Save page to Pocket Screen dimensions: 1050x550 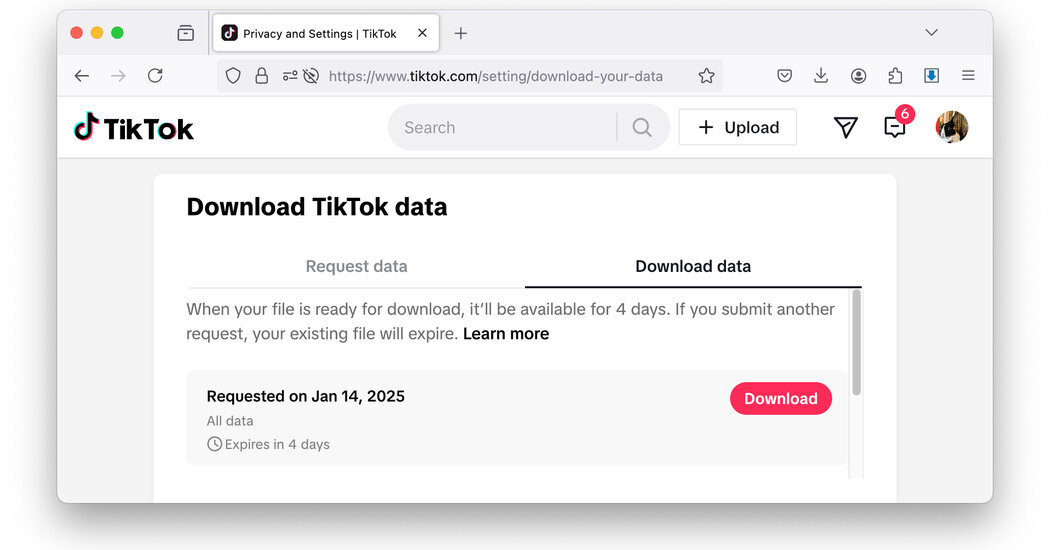(785, 76)
